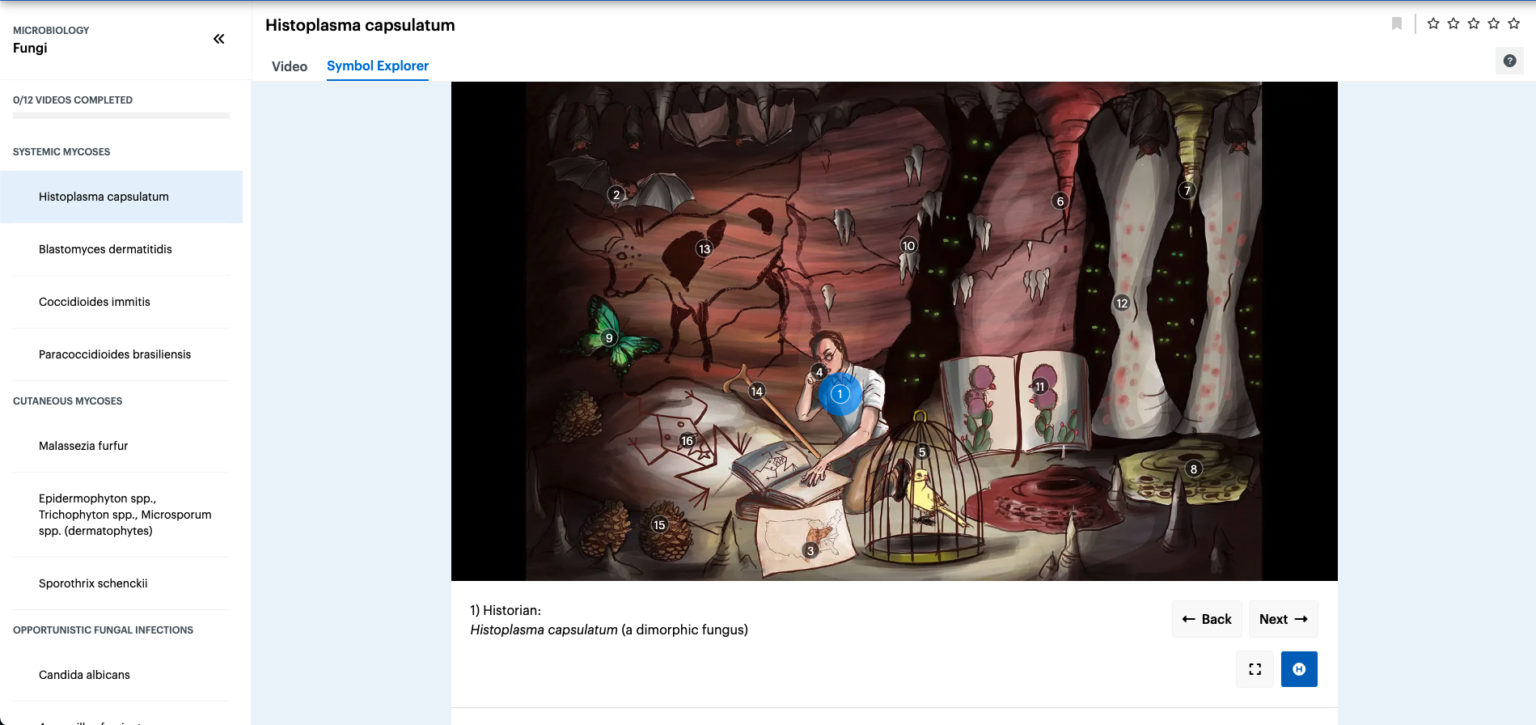The height and width of the screenshot is (725, 1536).
Task: Select symbol marker 11 on the open book
Action: pos(1040,386)
